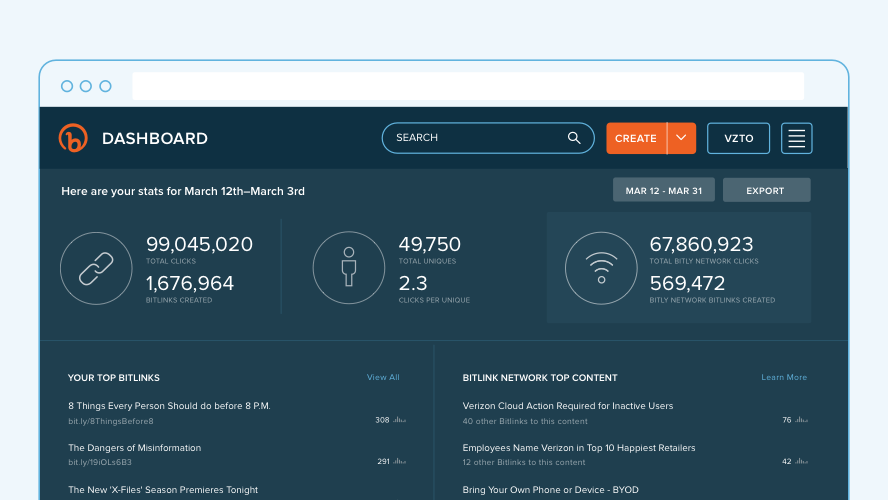Click the Export button

(x=766, y=190)
